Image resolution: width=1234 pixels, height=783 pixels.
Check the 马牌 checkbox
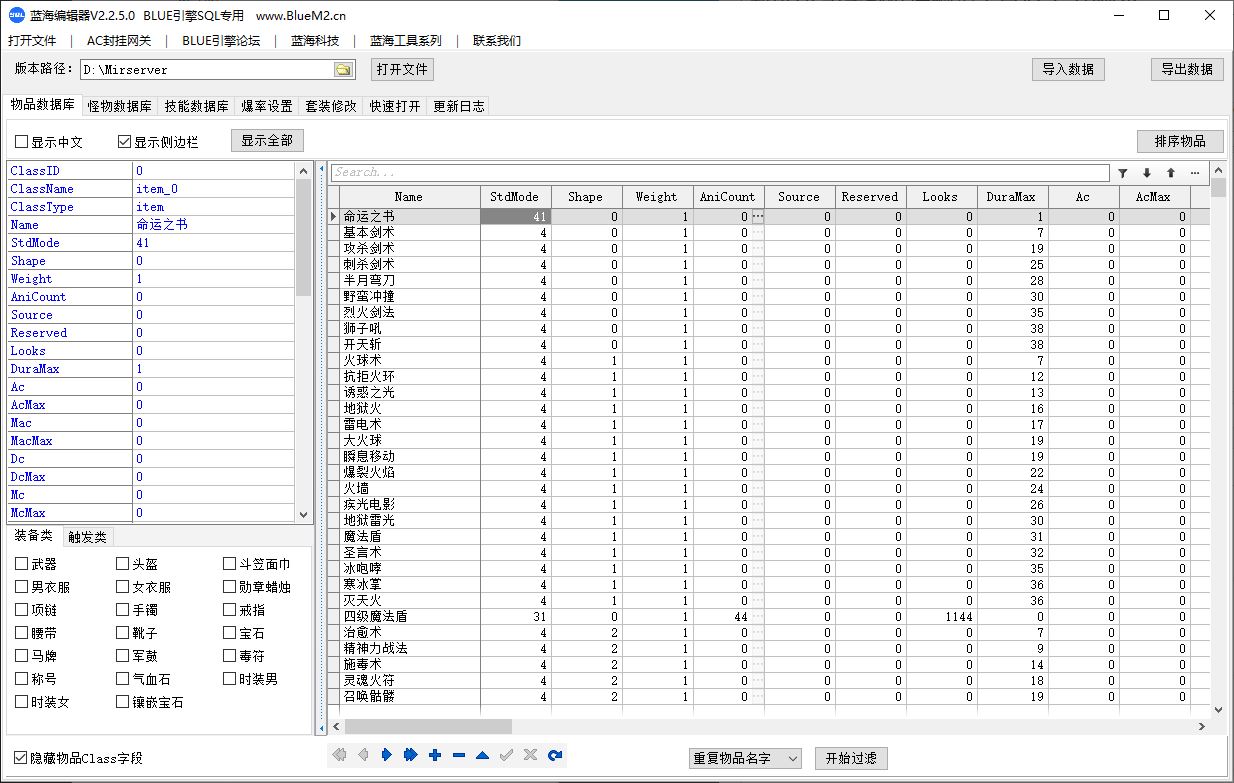tap(22, 656)
